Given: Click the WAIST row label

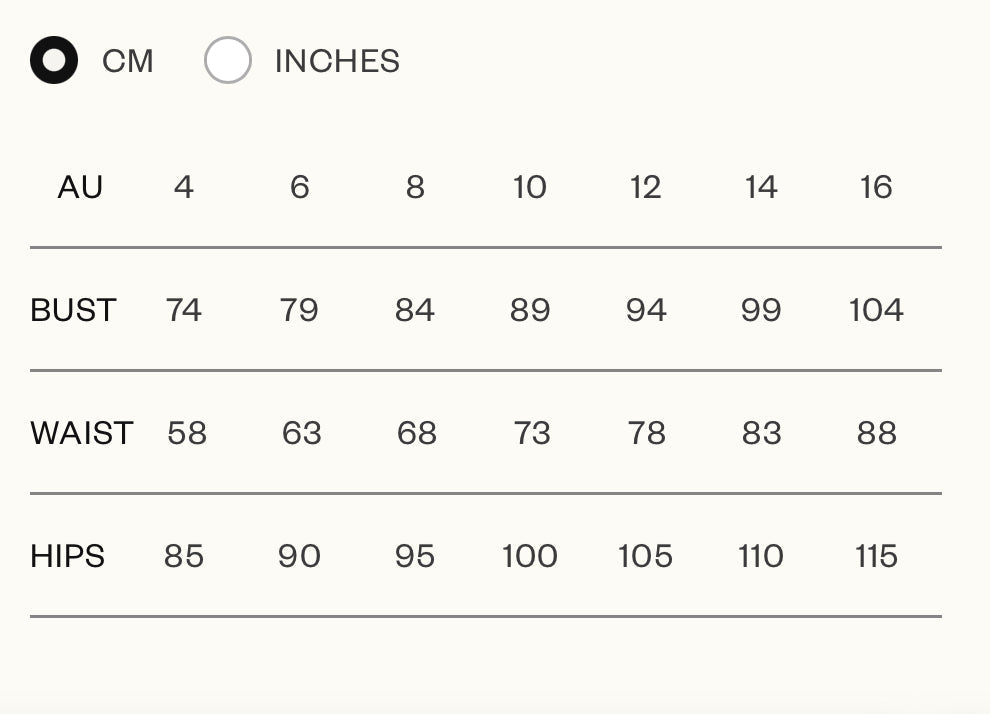Looking at the screenshot, I should tap(81, 433).
